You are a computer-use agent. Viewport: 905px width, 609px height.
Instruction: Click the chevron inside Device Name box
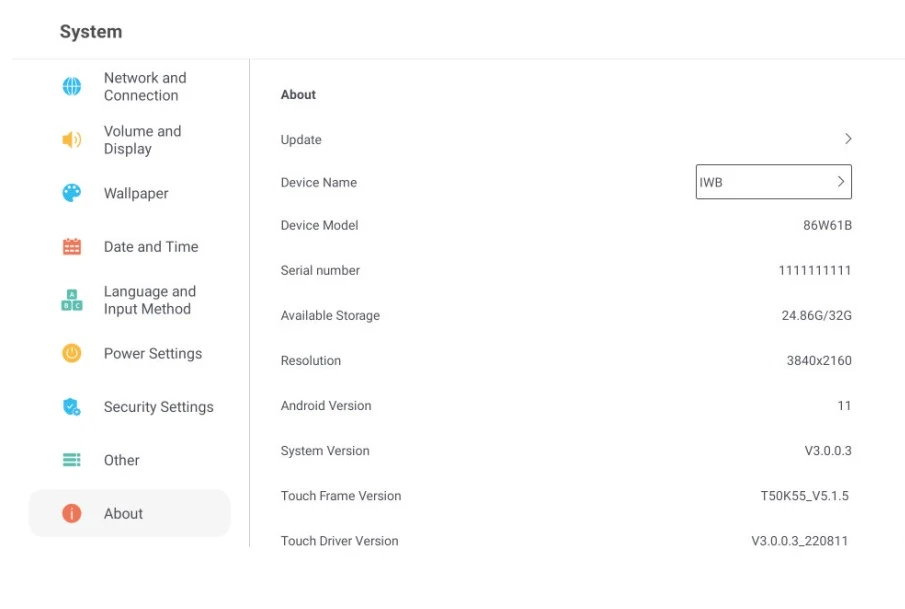[840, 182]
